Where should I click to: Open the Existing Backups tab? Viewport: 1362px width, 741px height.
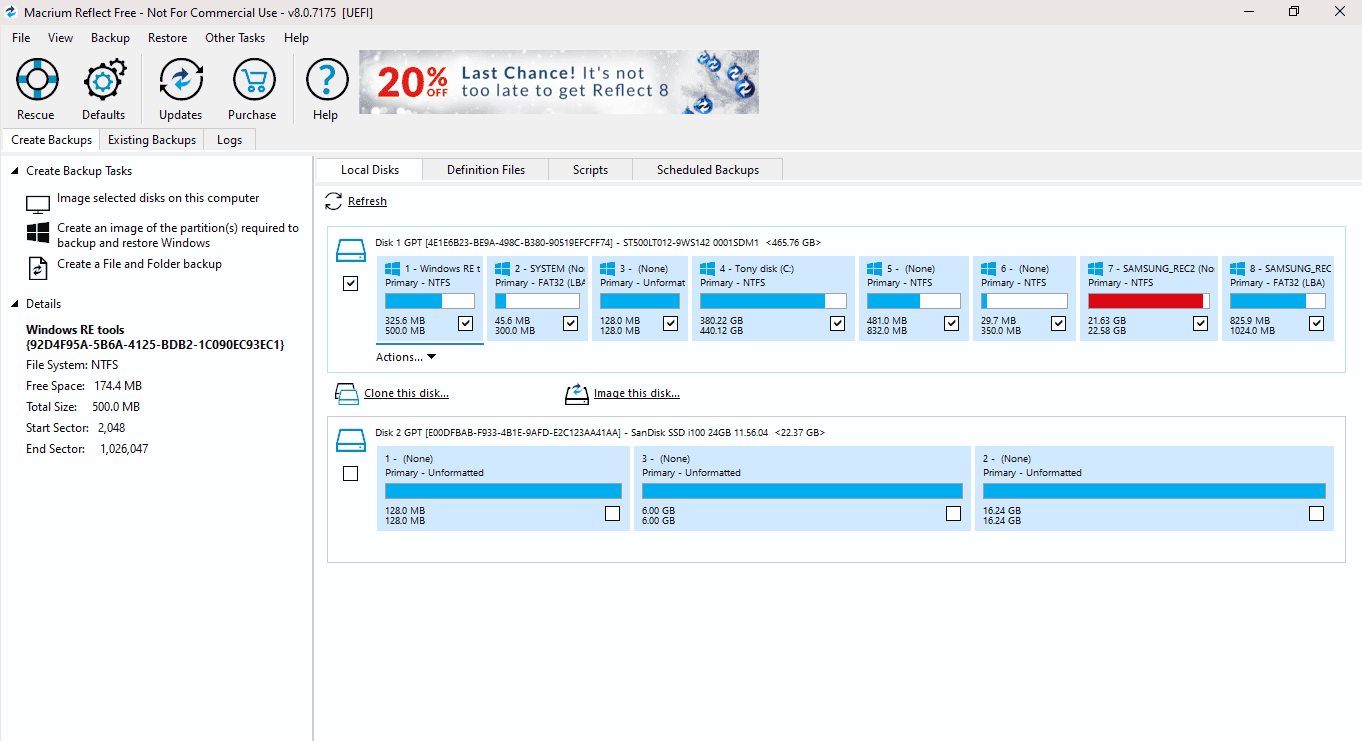(x=151, y=139)
